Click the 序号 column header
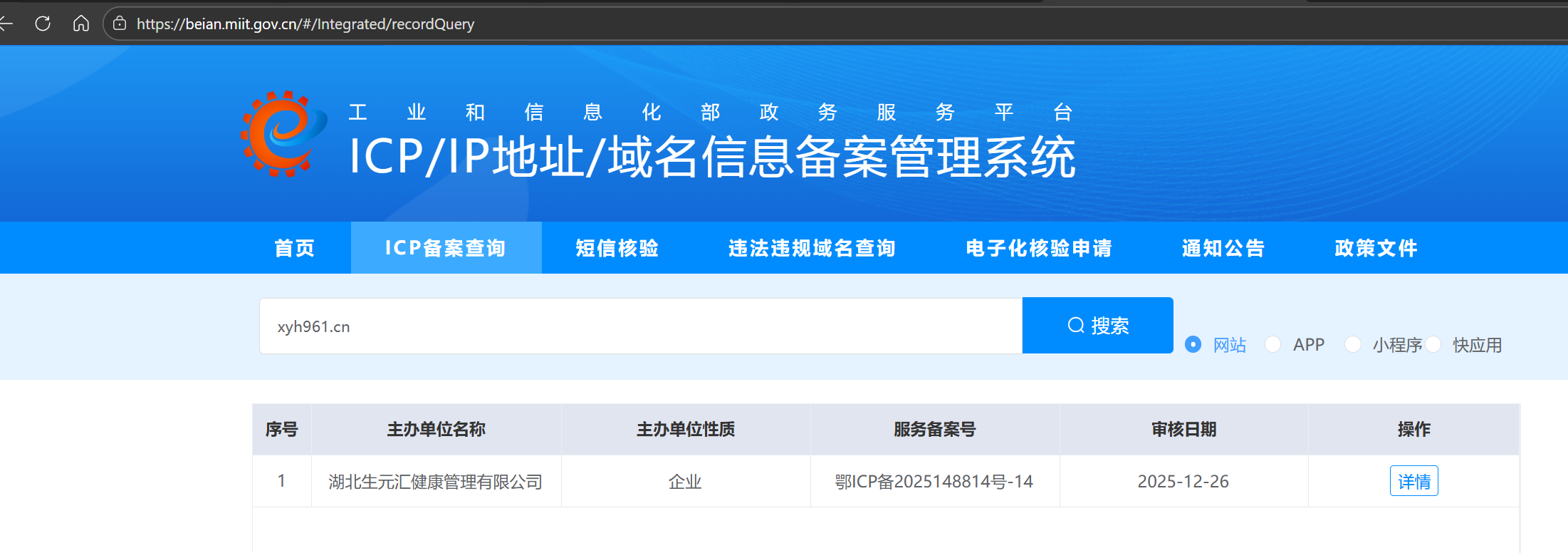 tap(282, 429)
